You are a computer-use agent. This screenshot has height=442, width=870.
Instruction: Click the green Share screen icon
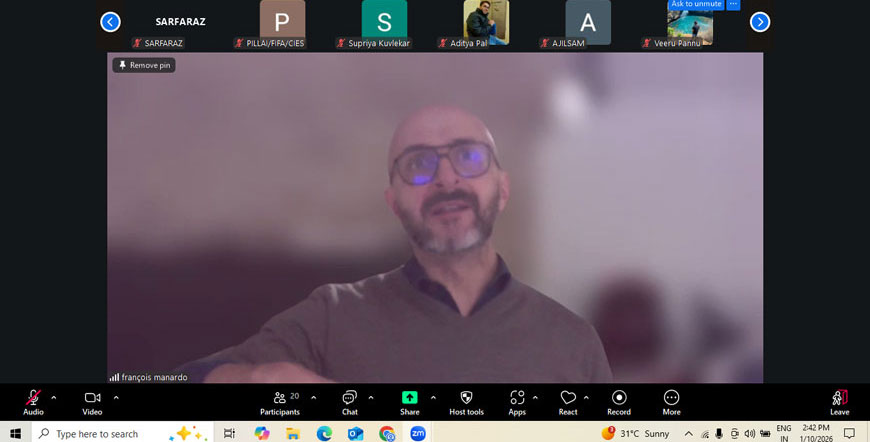tap(410, 398)
